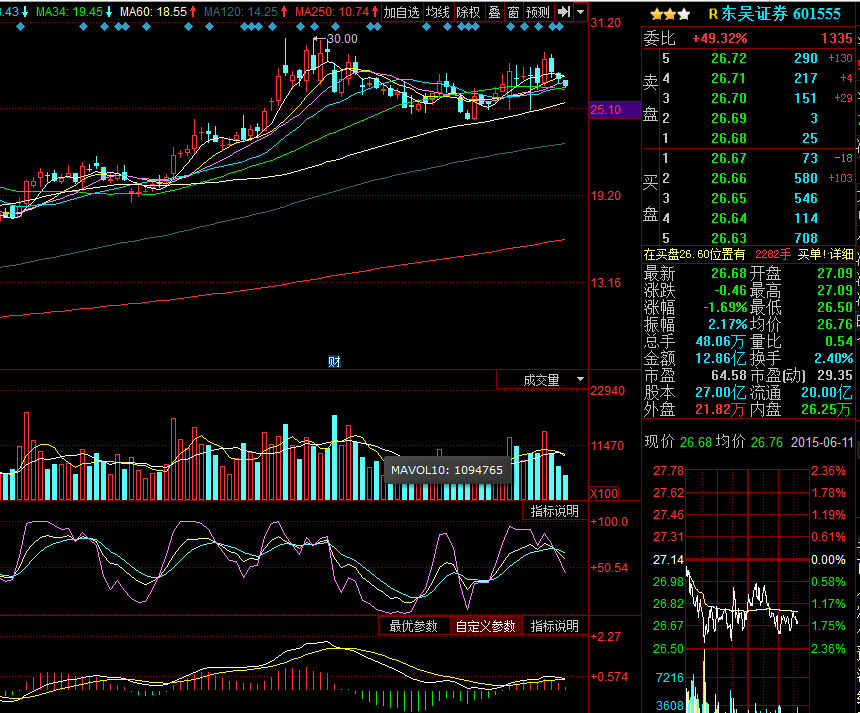Click sell level 1 price 26.68
The height and width of the screenshot is (713, 860).
point(728,138)
